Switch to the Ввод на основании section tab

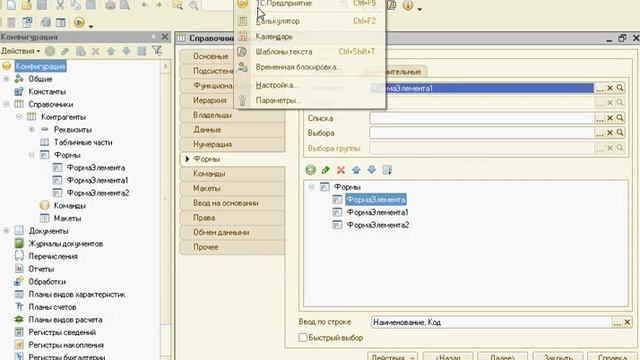233,203
